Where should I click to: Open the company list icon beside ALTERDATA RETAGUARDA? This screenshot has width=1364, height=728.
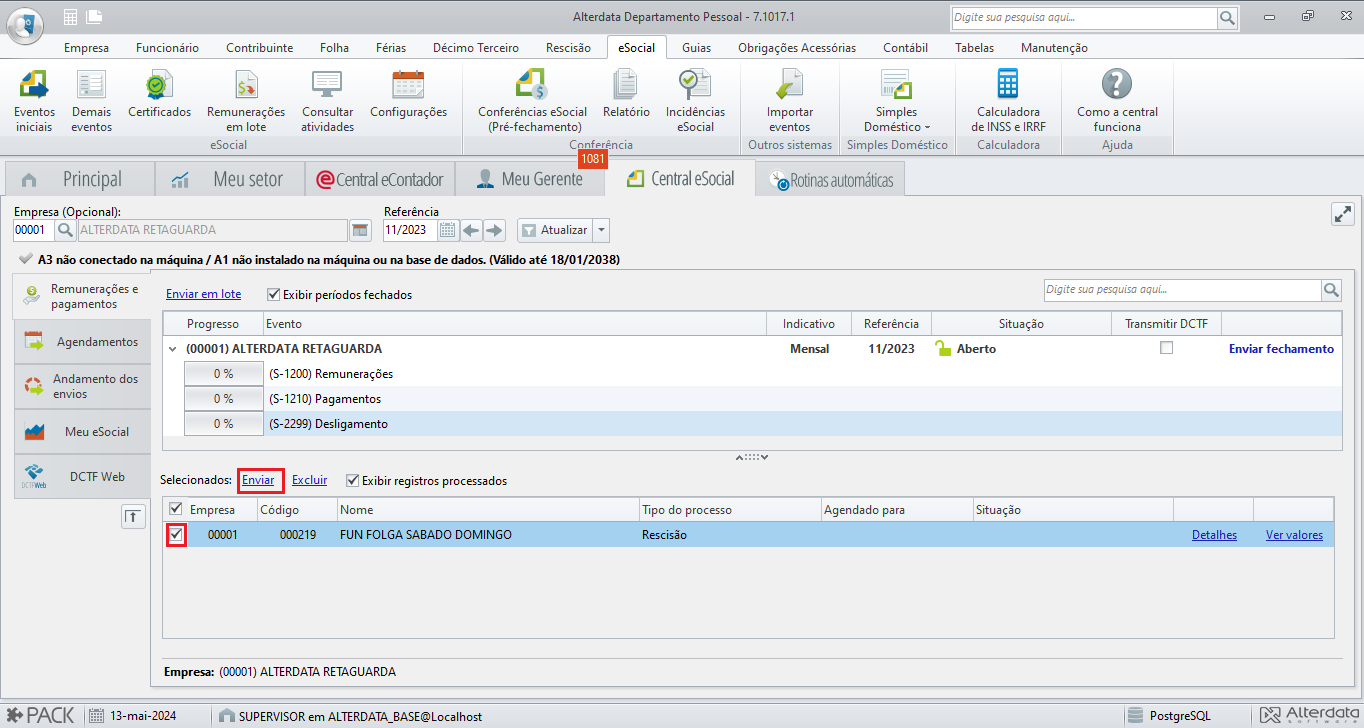pyautogui.click(x=360, y=230)
